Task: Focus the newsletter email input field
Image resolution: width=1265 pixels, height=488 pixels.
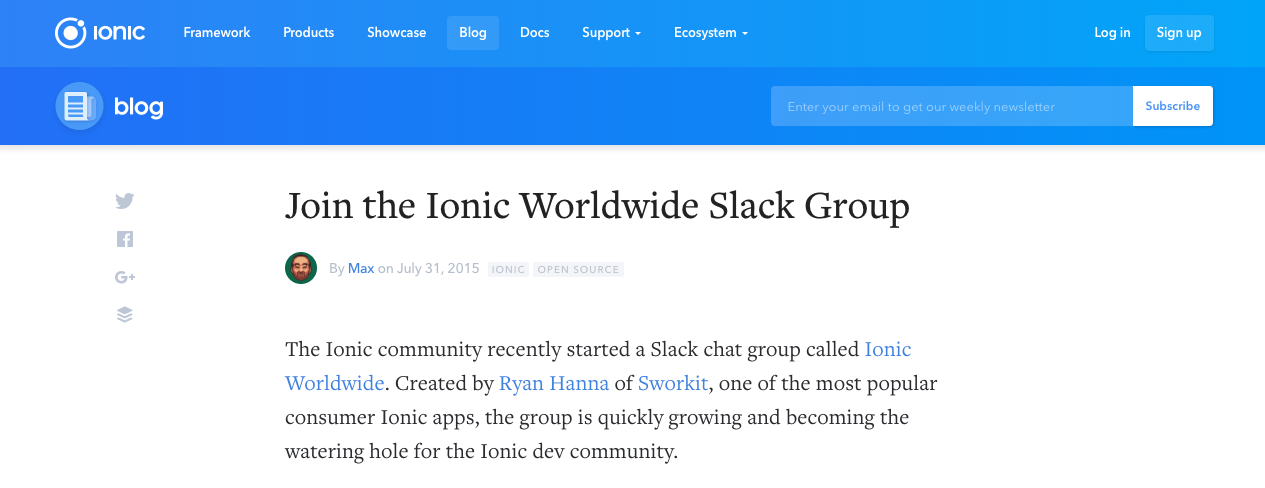Action: click(x=950, y=106)
